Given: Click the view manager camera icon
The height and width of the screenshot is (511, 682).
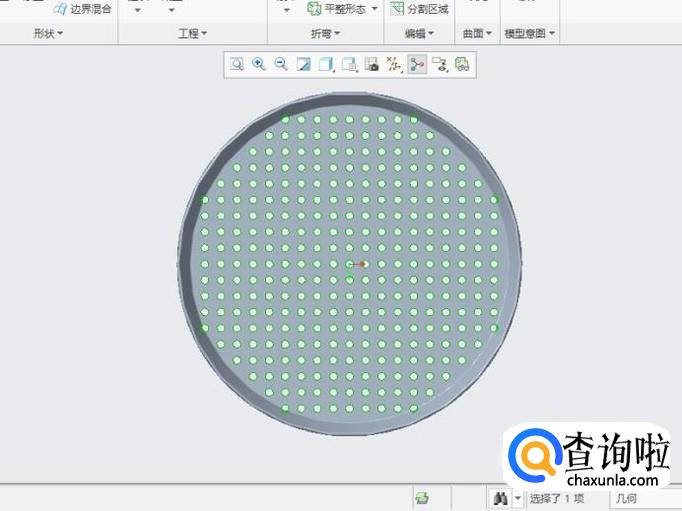Looking at the screenshot, I should 371,64.
